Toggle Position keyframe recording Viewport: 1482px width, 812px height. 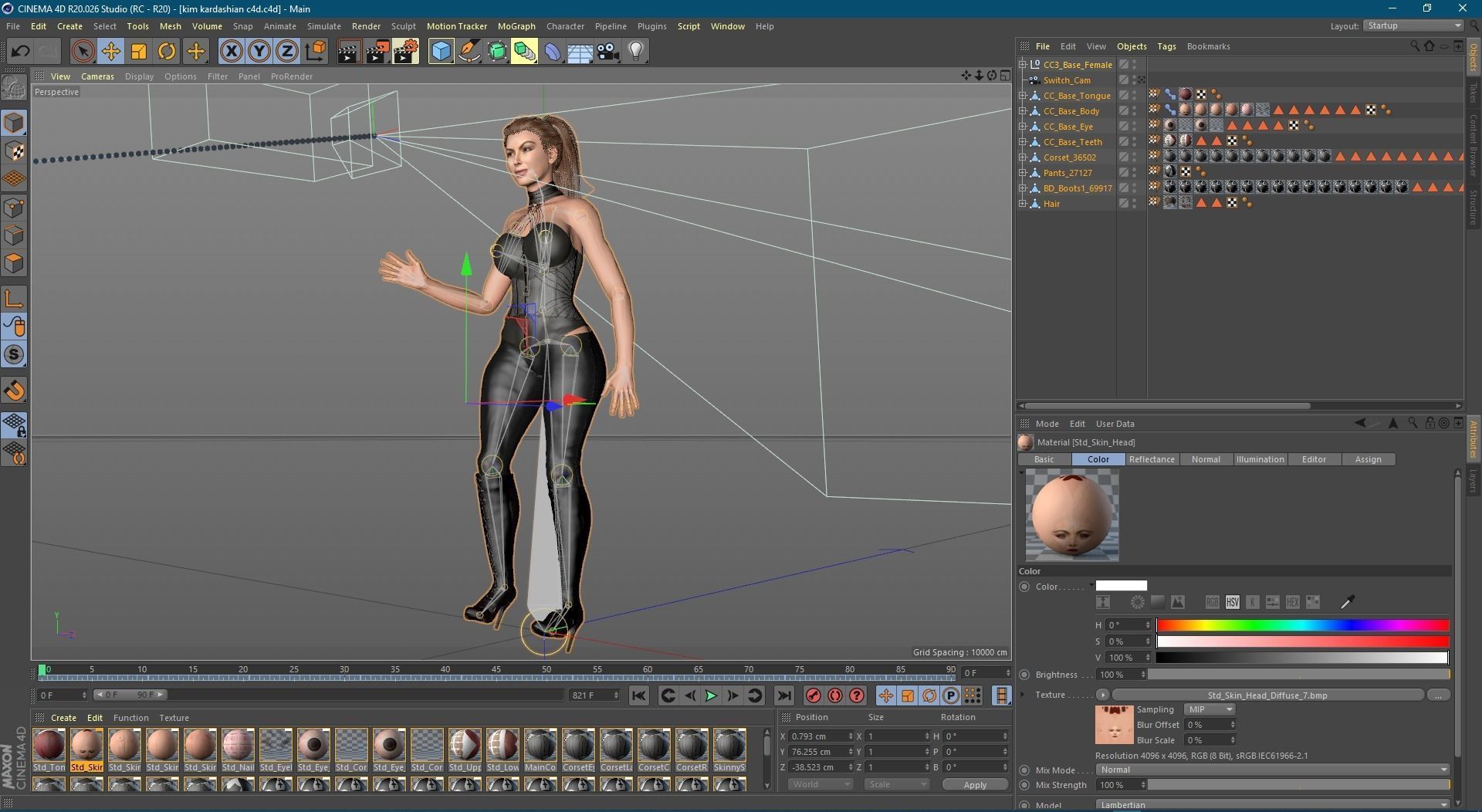pos(886,695)
